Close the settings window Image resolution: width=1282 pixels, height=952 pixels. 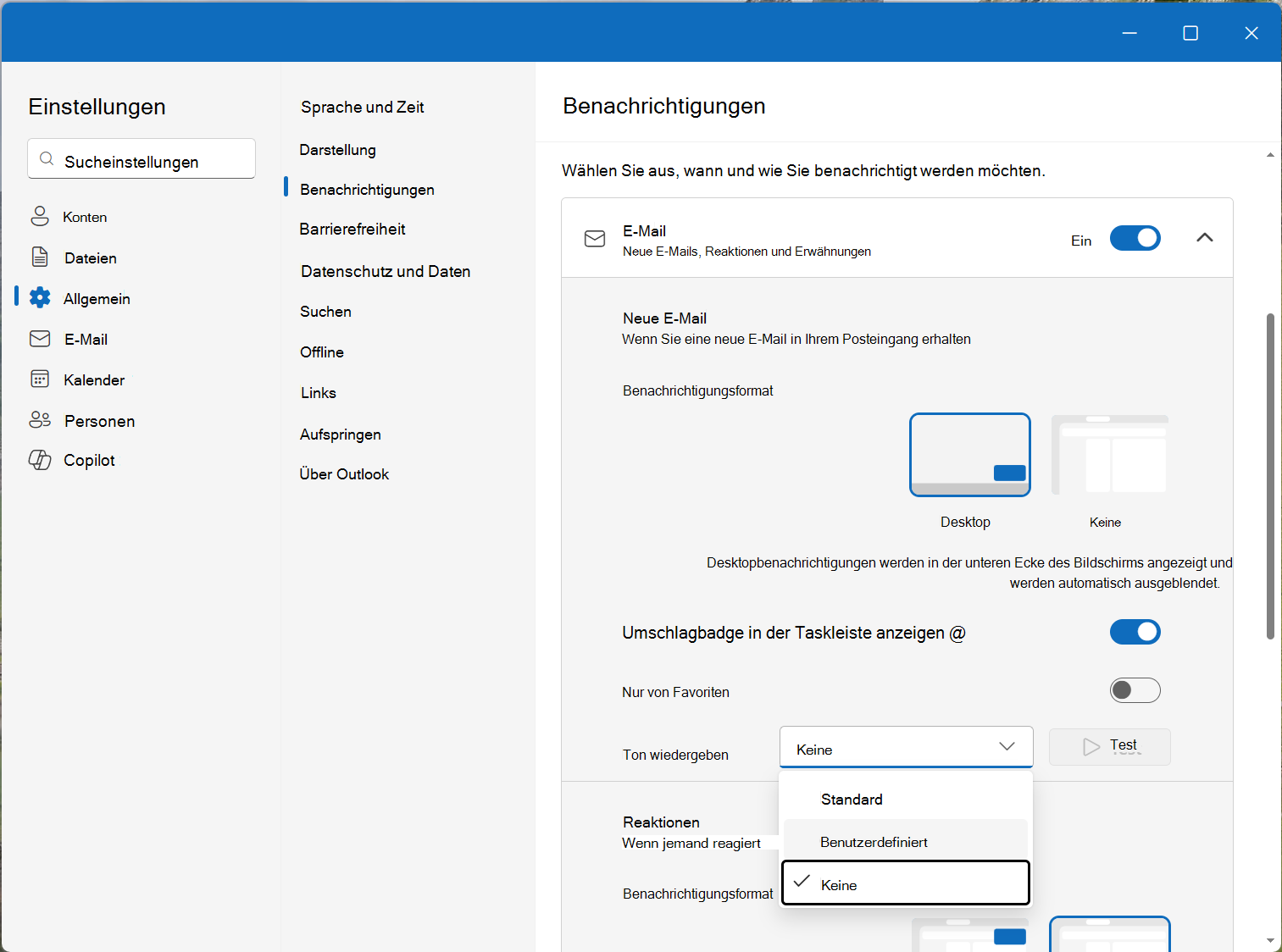(x=1251, y=33)
